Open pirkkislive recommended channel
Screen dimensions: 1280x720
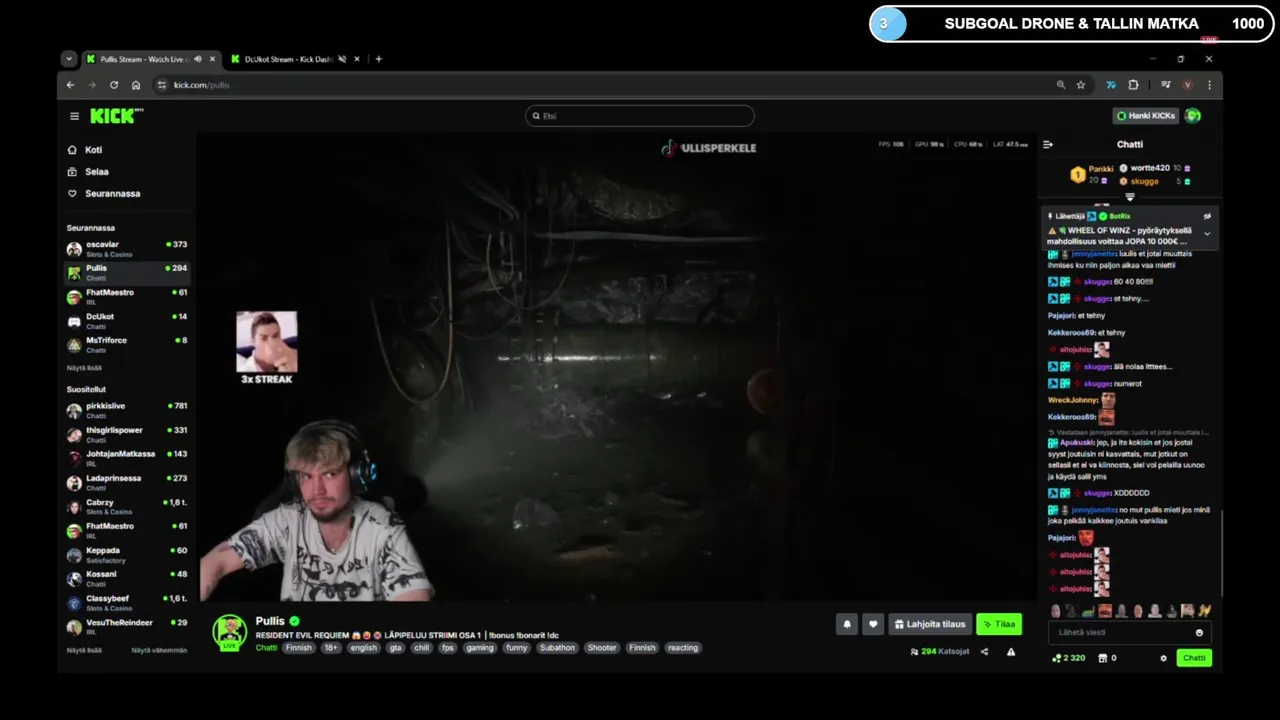click(x=127, y=410)
